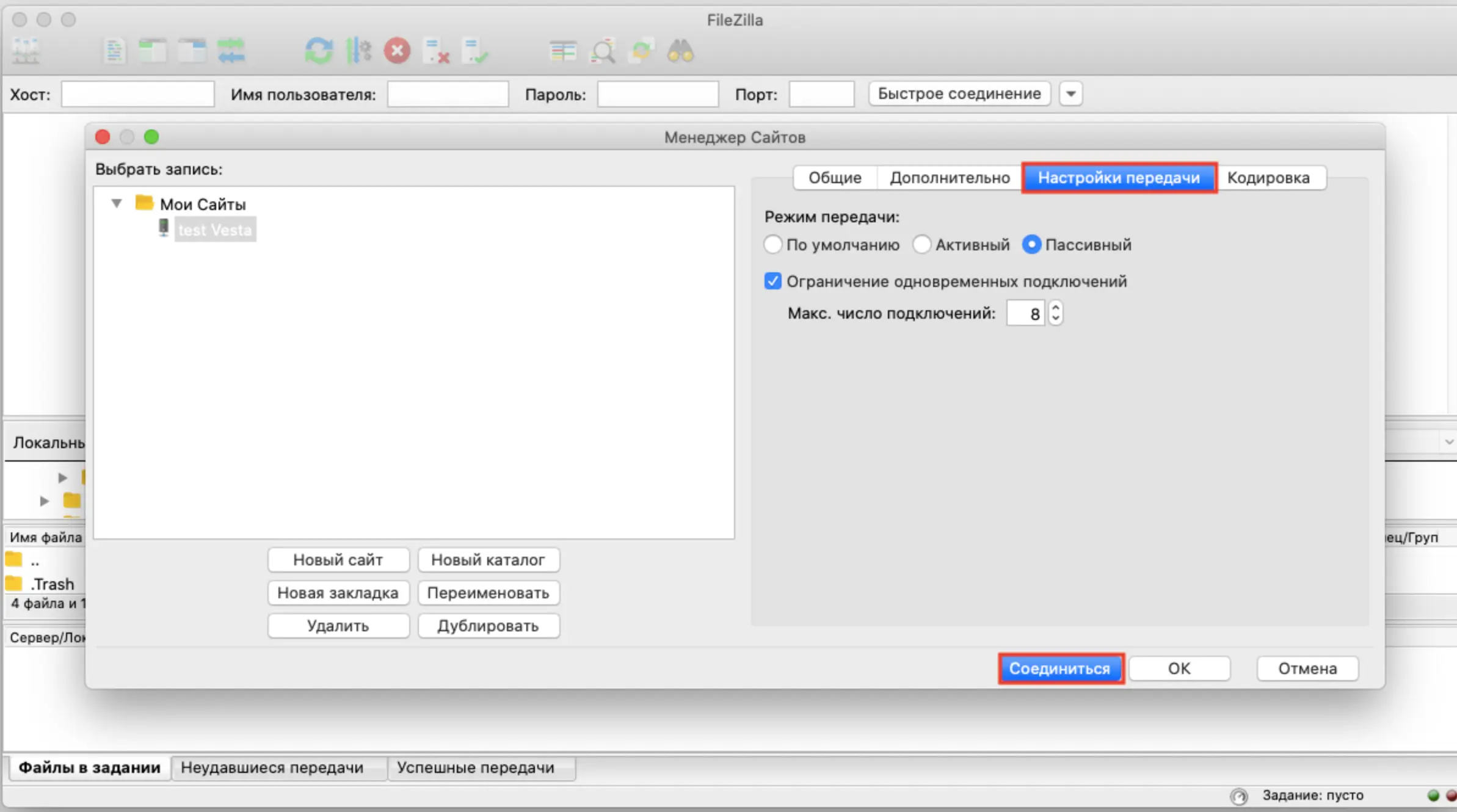Select the Мои Сайты folder label
1457x812 pixels.
[203, 204]
